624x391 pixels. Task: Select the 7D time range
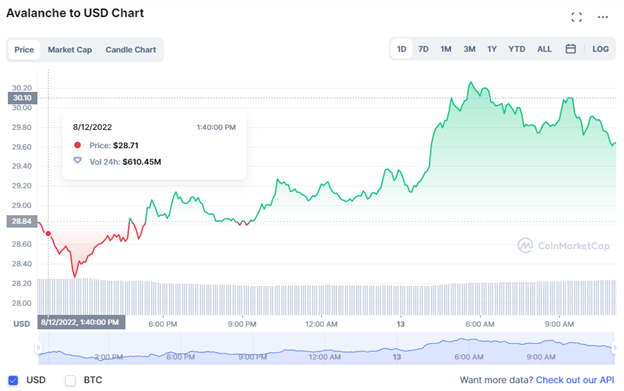pyautogui.click(x=423, y=49)
